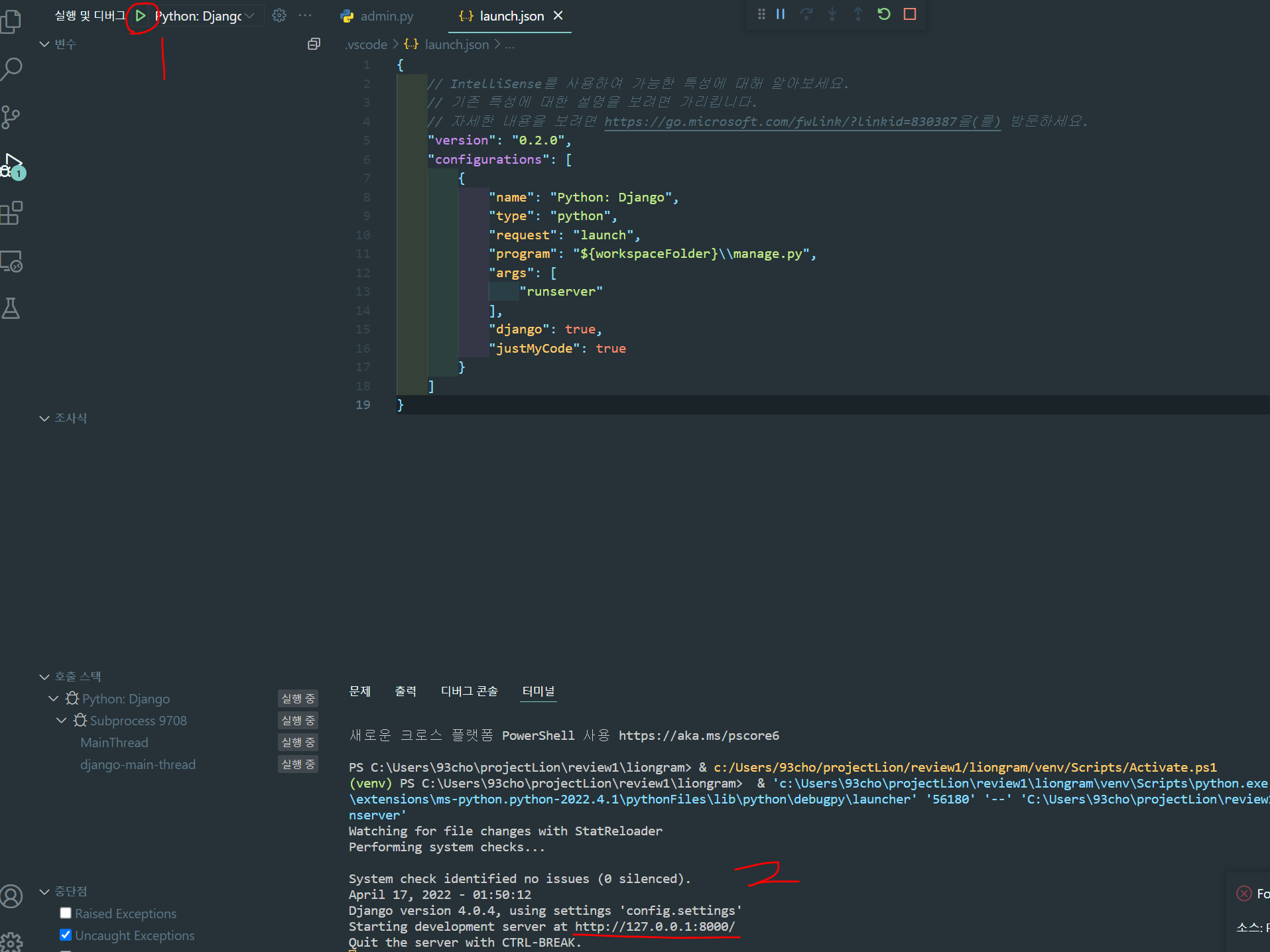Stop the debug session
Image resolution: width=1270 pixels, height=952 pixels.
point(910,14)
